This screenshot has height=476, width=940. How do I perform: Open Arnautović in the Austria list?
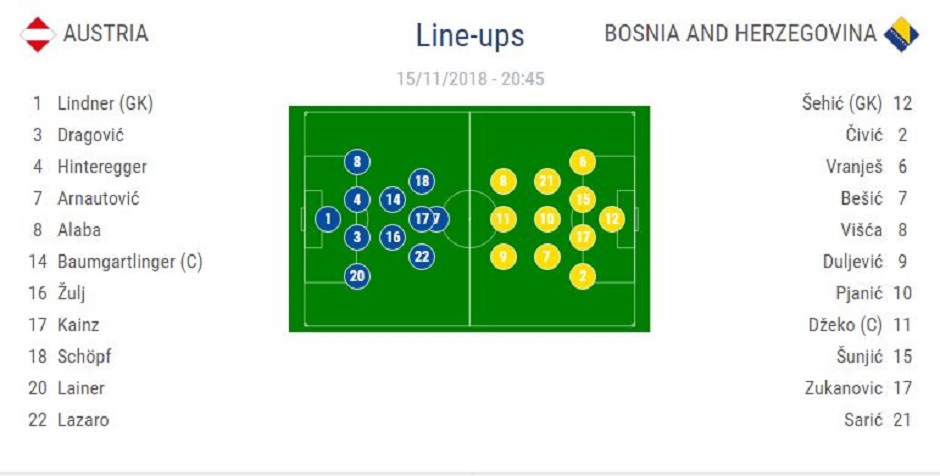(x=98, y=198)
